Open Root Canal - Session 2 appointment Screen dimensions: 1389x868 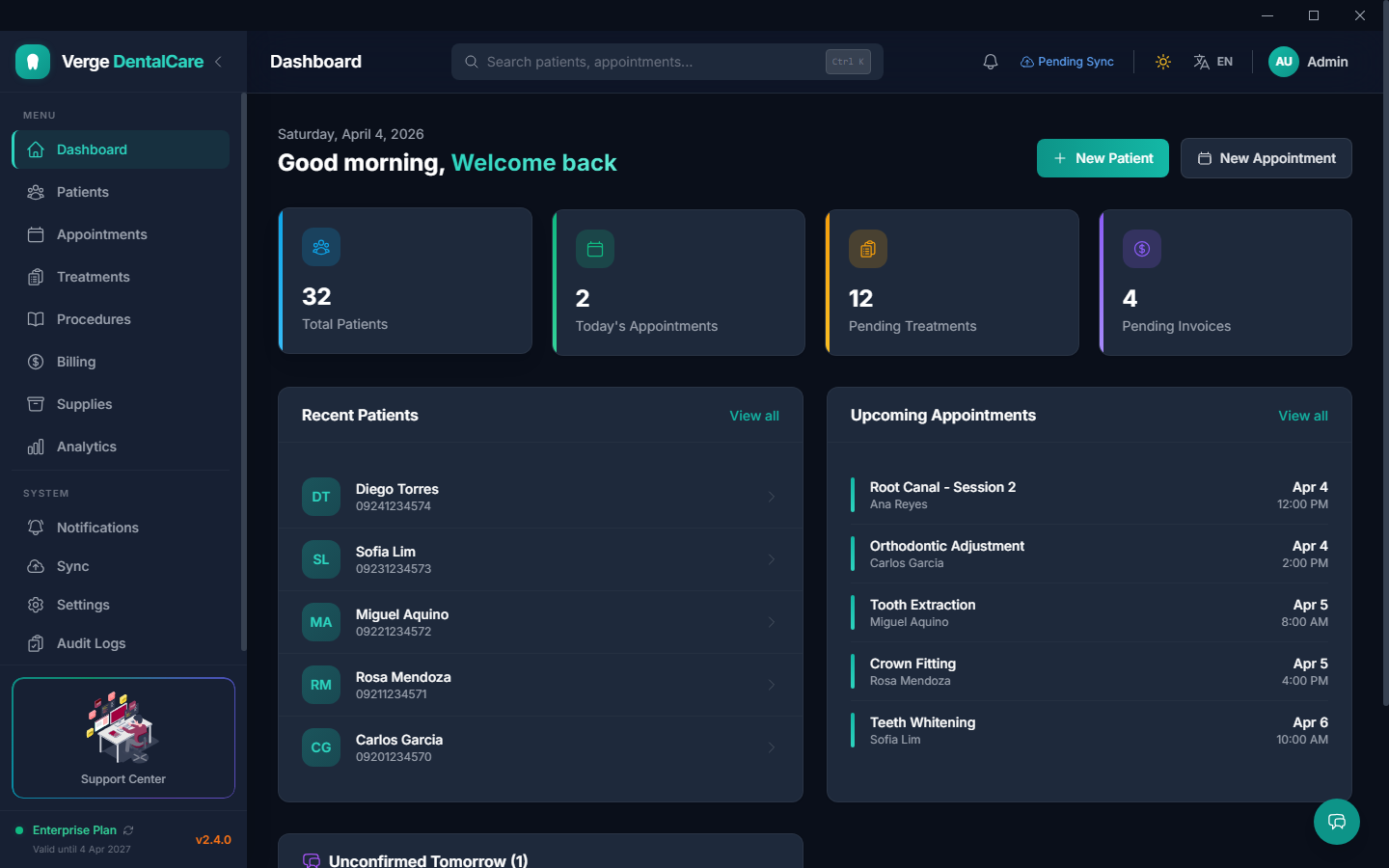click(x=1089, y=495)
